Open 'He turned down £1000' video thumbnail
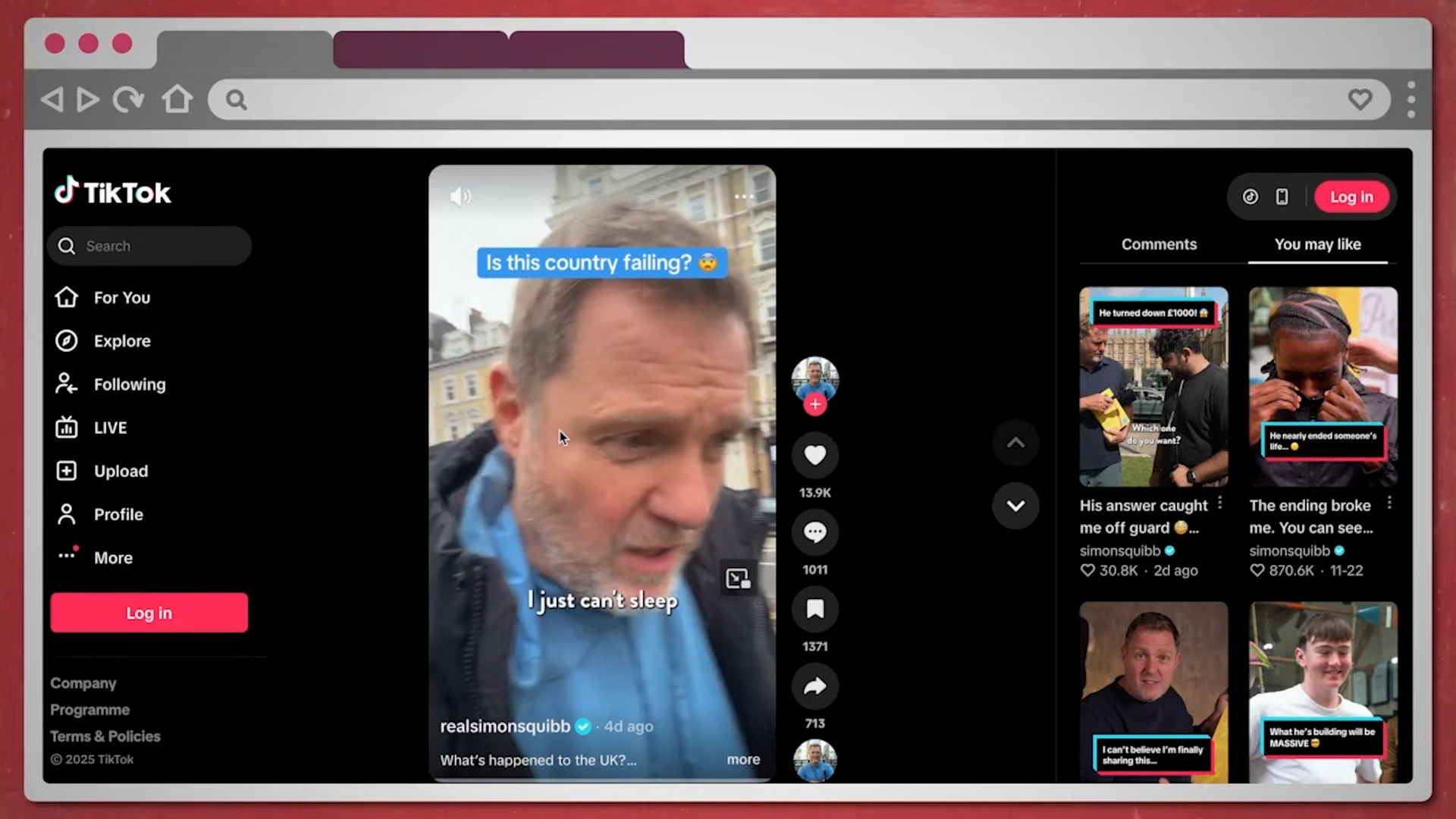1456x819 pixels. [1153, 387]
